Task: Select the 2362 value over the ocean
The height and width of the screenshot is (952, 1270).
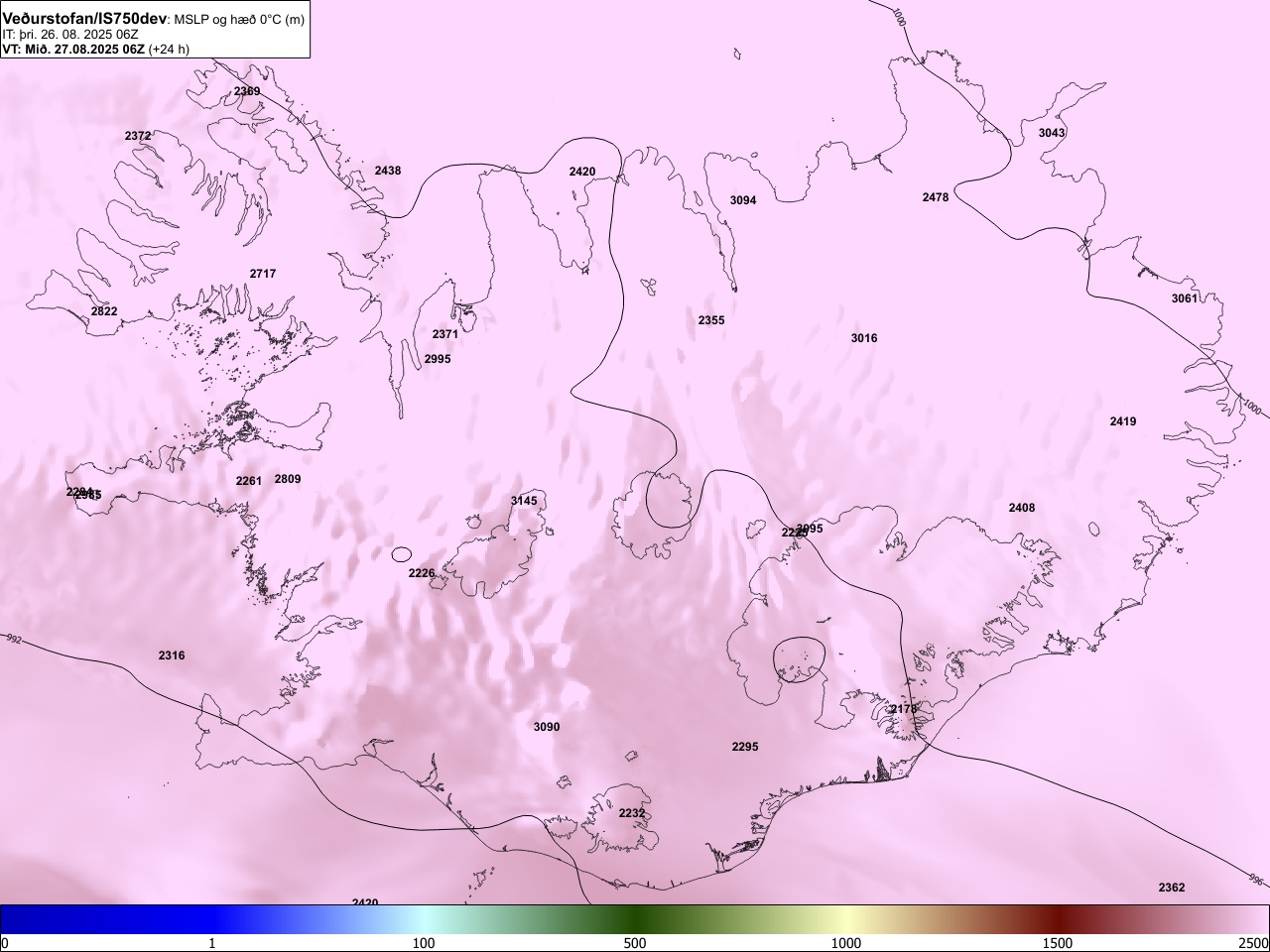Action: point(1172,888)
